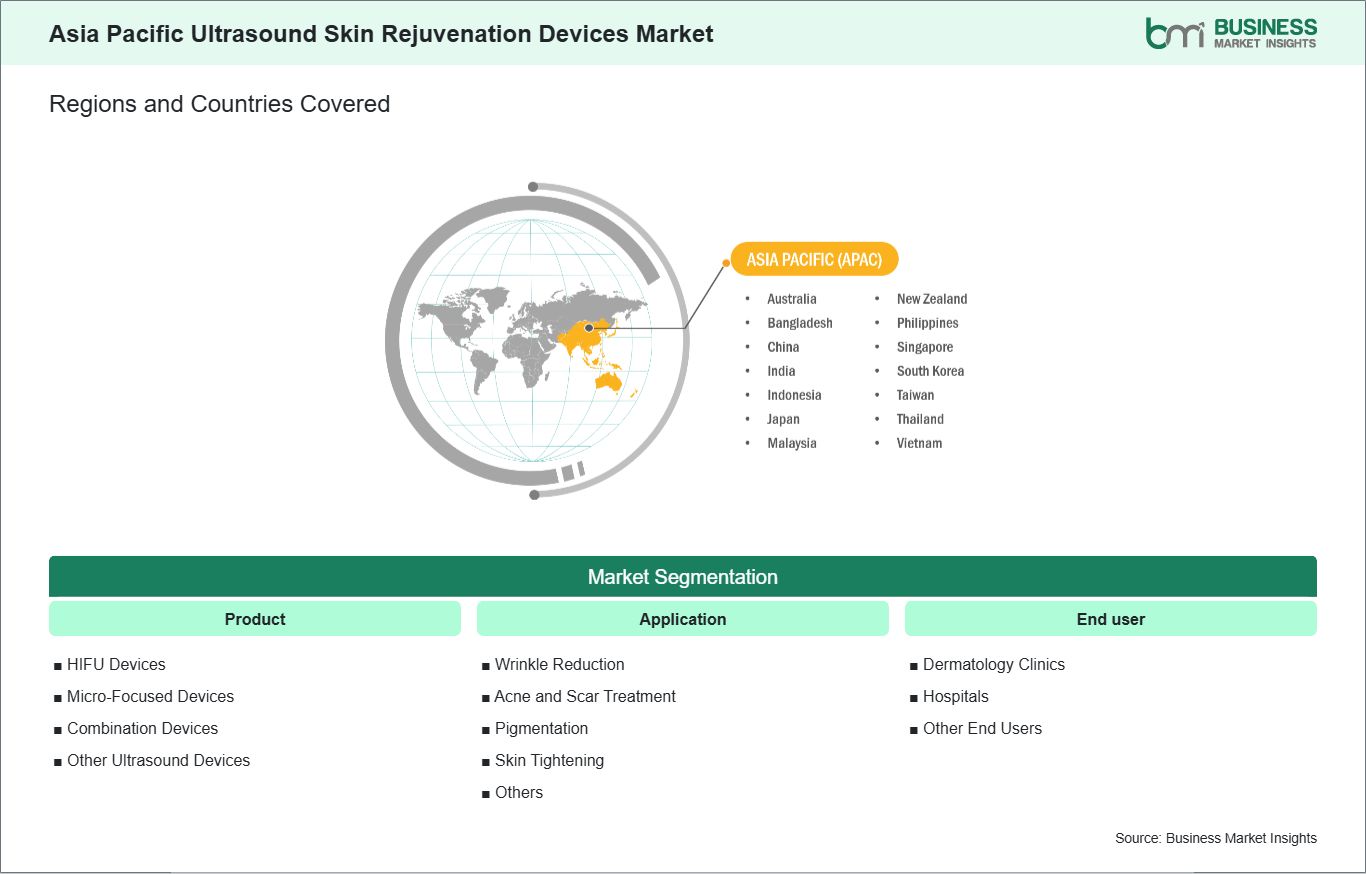Screen dimensions: 1366x874
Task: Select the Application segment header
Action: click(683, 619)
